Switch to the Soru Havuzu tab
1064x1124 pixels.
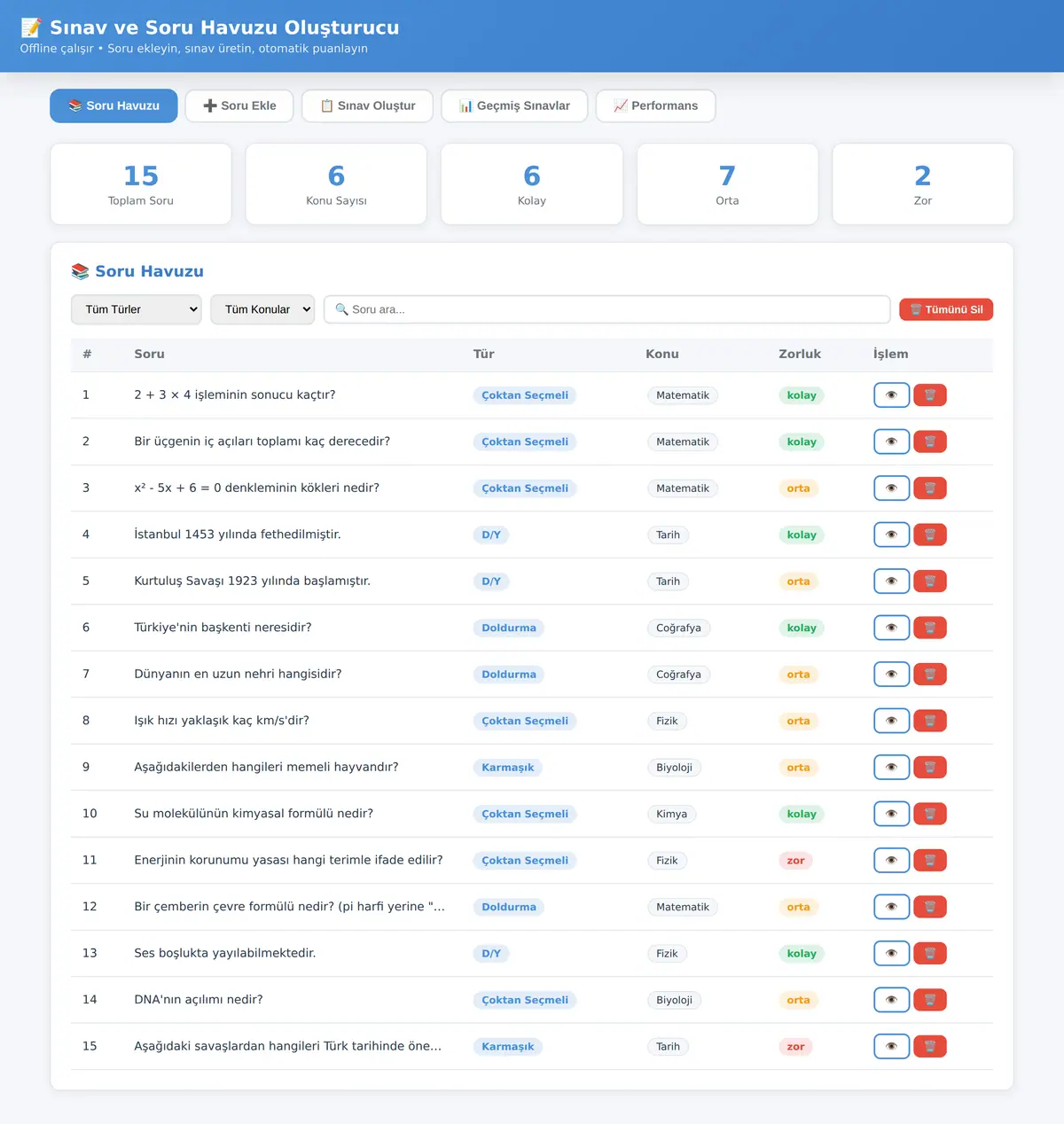point(113,105)
